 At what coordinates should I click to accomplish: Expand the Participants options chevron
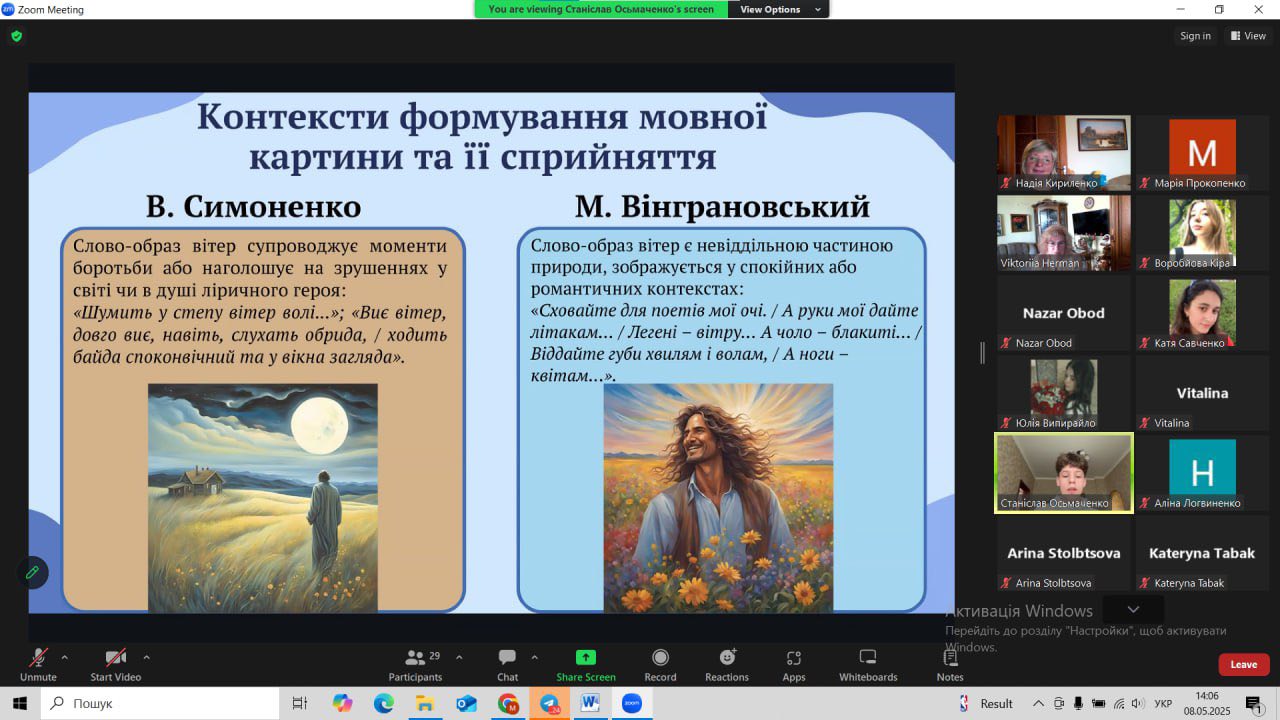tap(459, 657)
